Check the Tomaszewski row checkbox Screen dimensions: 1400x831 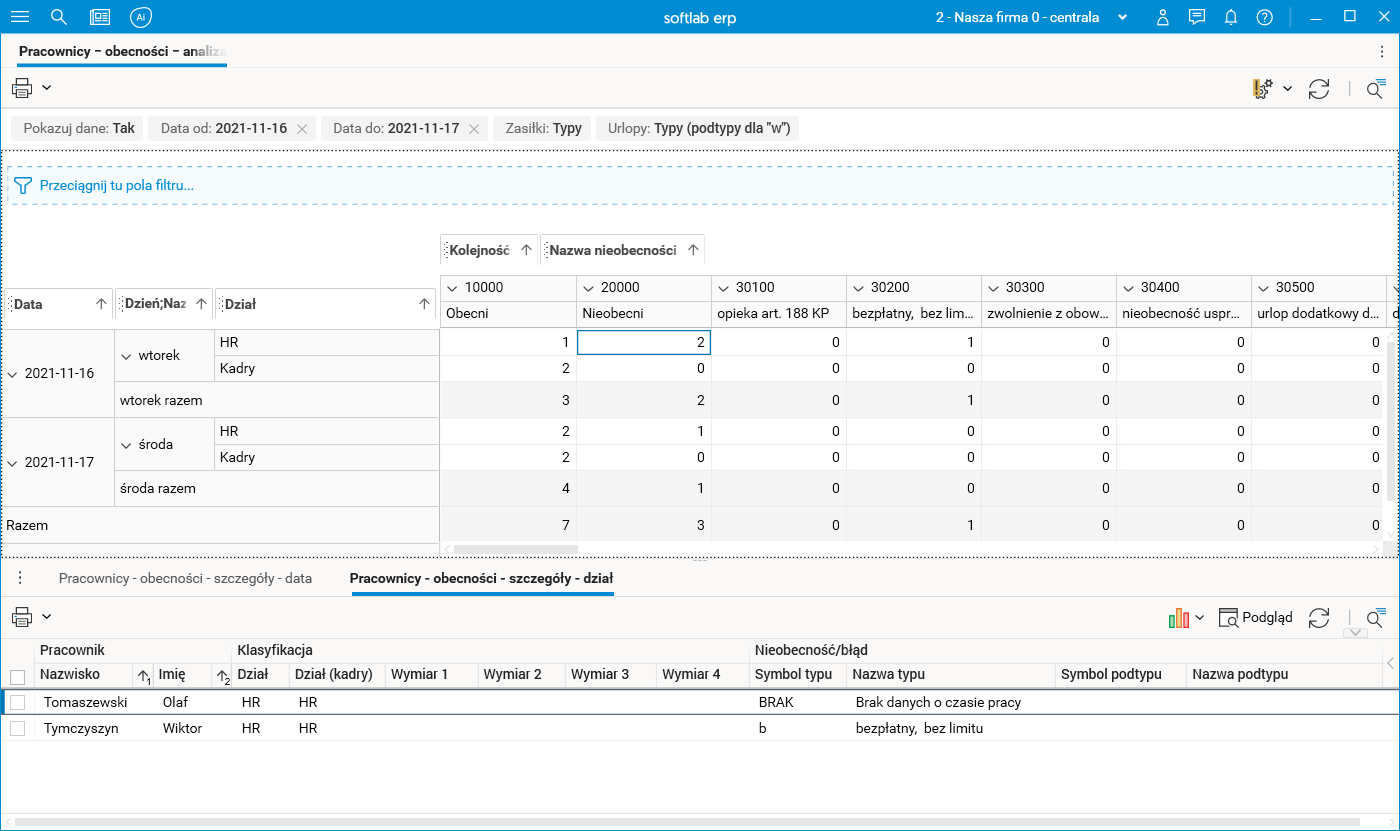pos(17,703)
